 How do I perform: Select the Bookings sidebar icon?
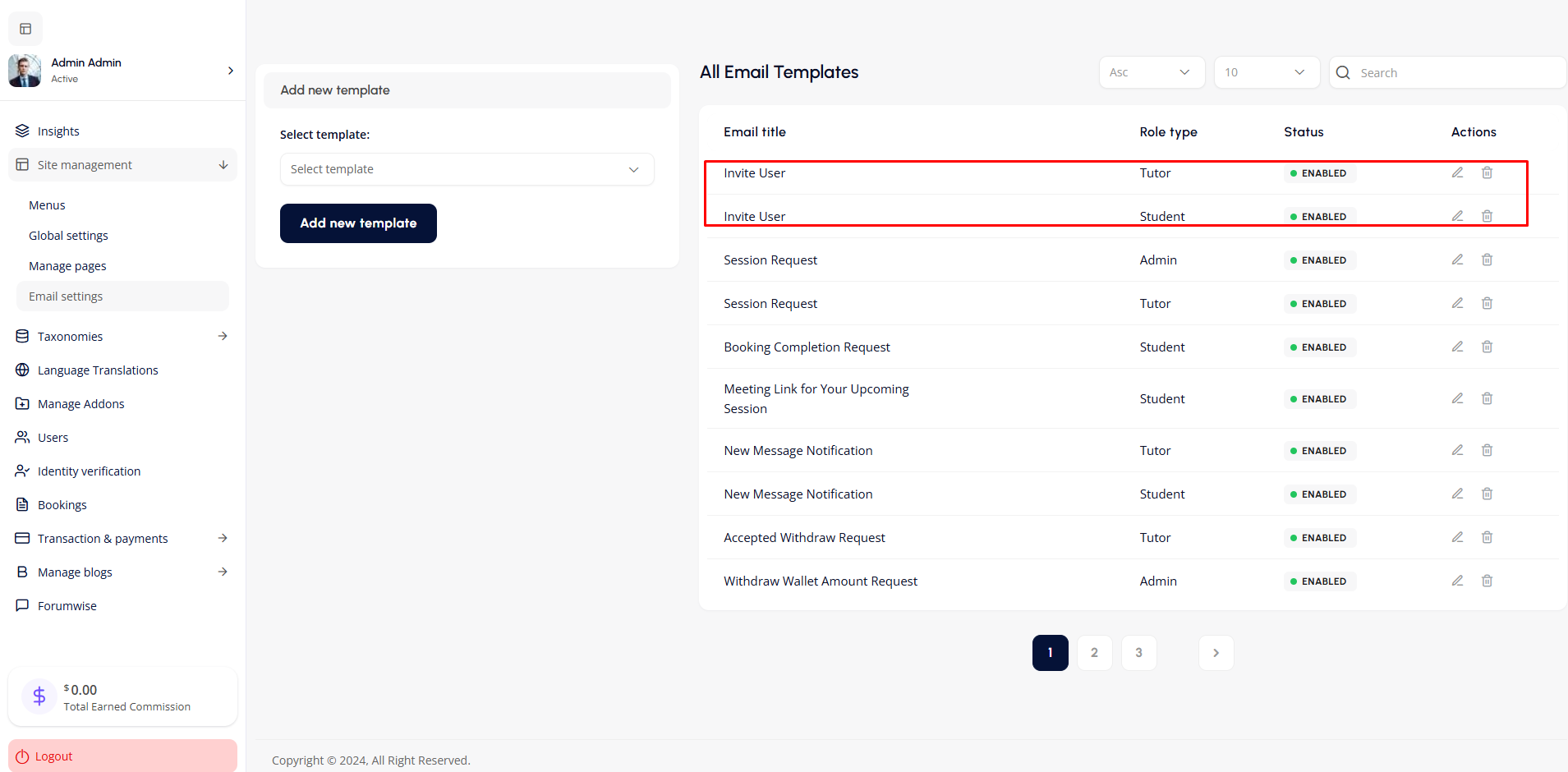22,504
